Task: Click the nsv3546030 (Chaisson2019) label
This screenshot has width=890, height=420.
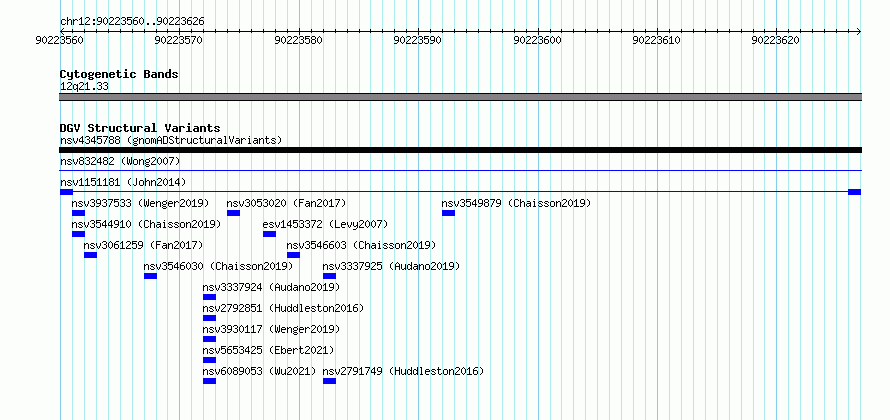Action: [218, 266]
